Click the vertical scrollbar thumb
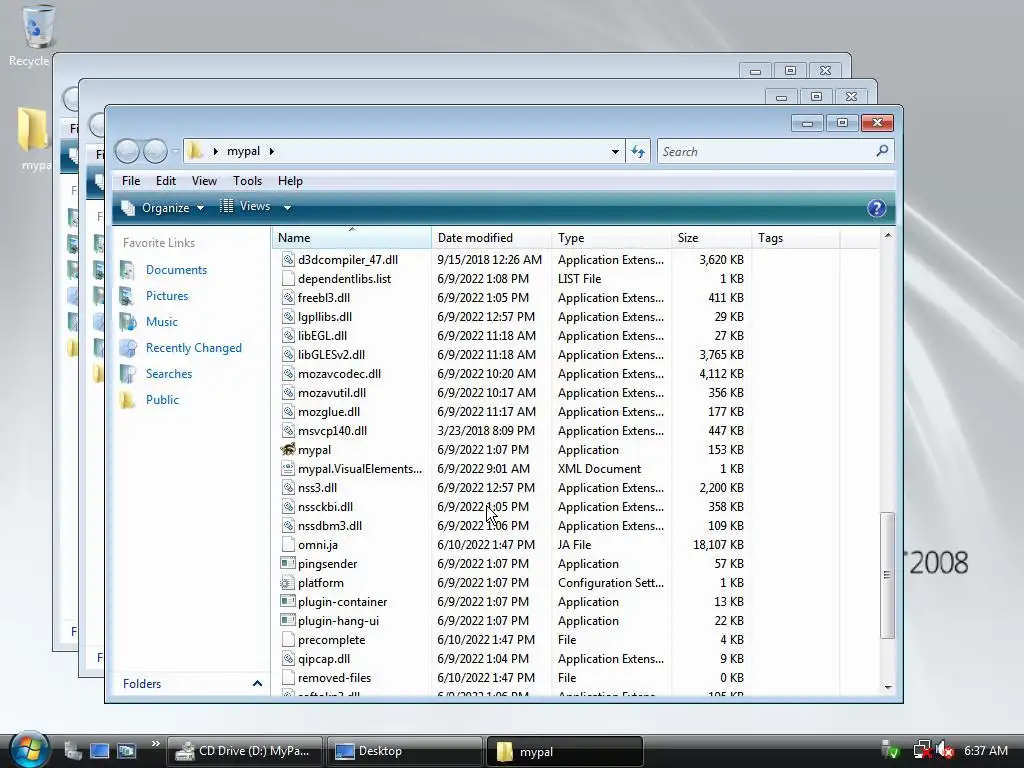 pyautogui.click(x=887, y=575)
